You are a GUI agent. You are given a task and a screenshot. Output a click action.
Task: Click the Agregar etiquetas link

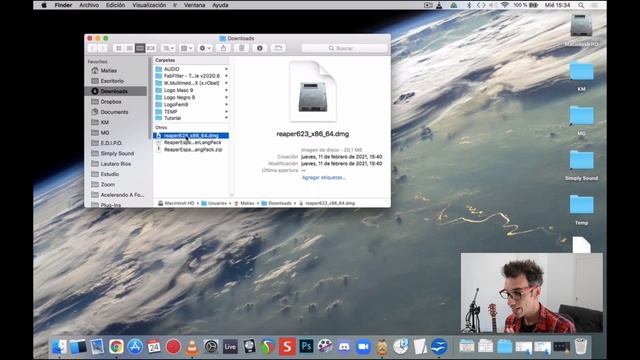pyautogui.click(x=324, y=178)
